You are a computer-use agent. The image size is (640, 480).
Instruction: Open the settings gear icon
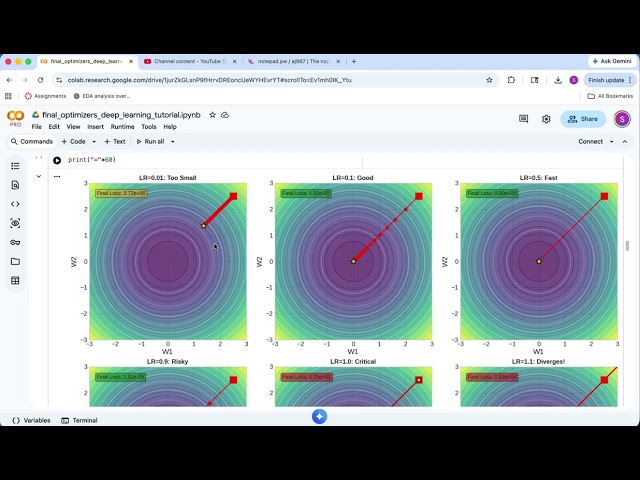[546, 119]
